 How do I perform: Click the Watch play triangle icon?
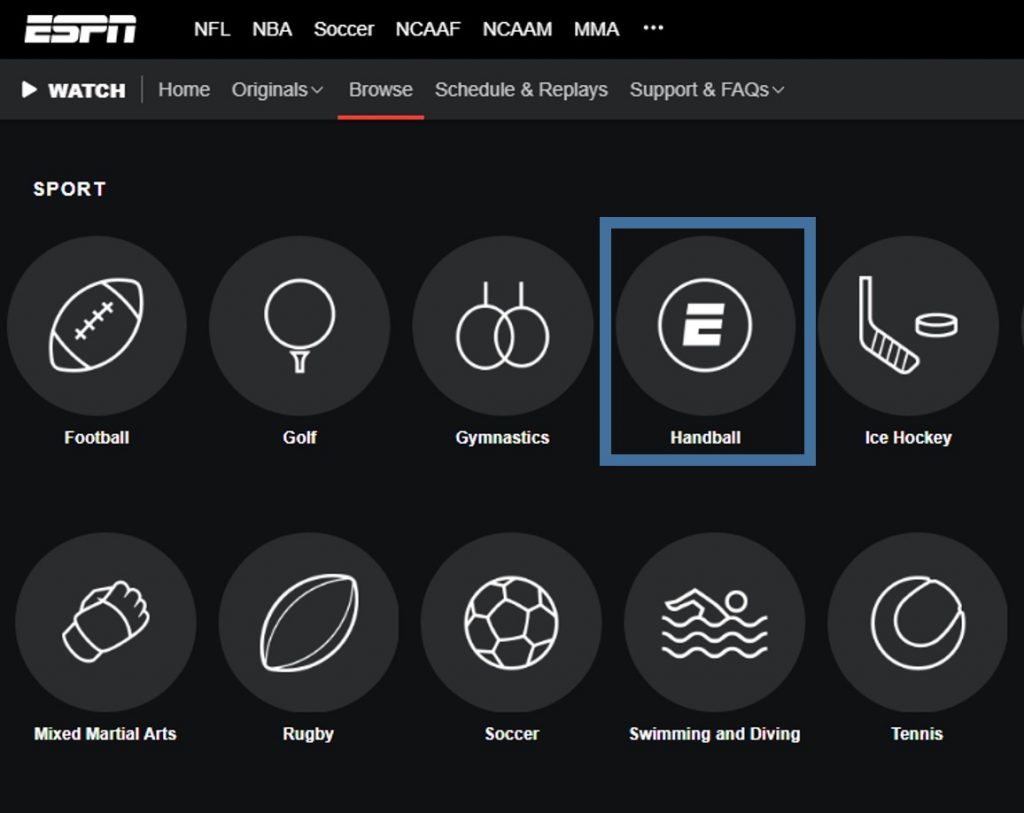click(29, 89)
